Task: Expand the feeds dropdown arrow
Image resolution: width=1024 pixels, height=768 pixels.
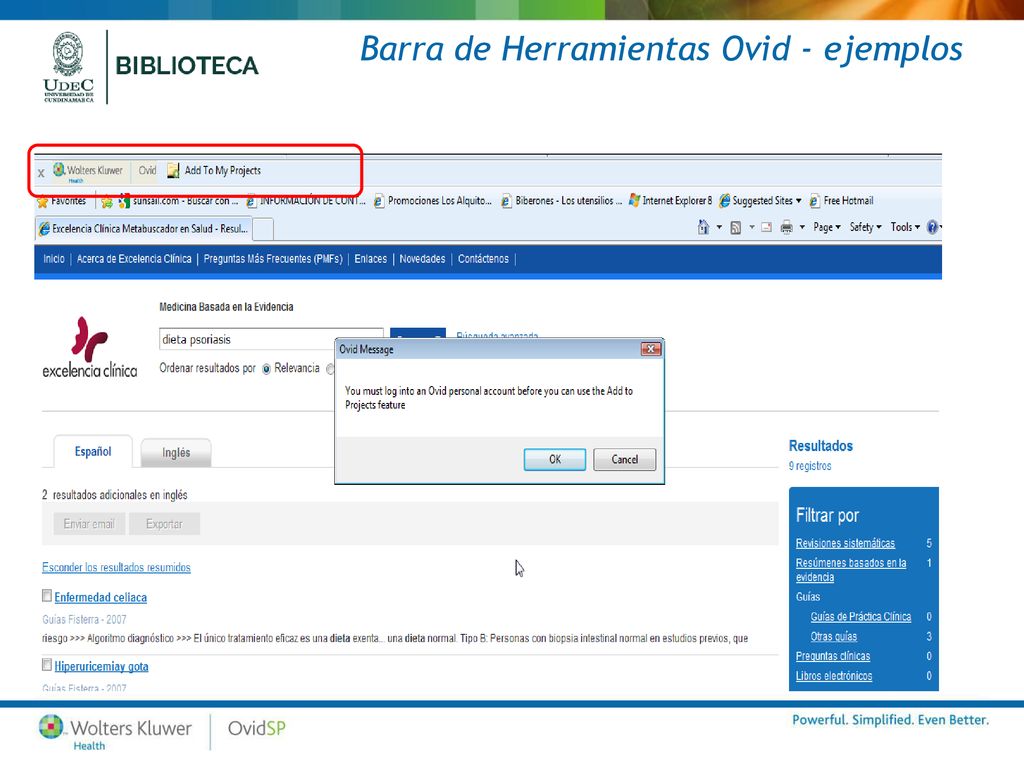Action: [752, 227]
